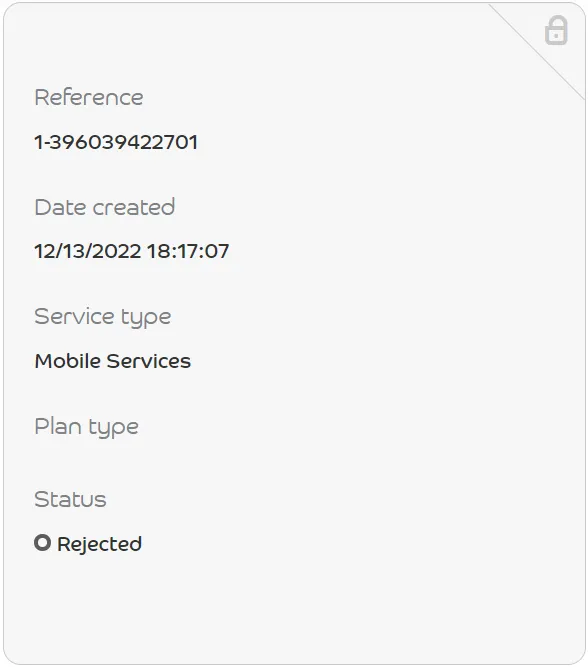Screen dimensions: 588x667
Task: Select the reference number 1-396039422701
Action: [116, 142]
